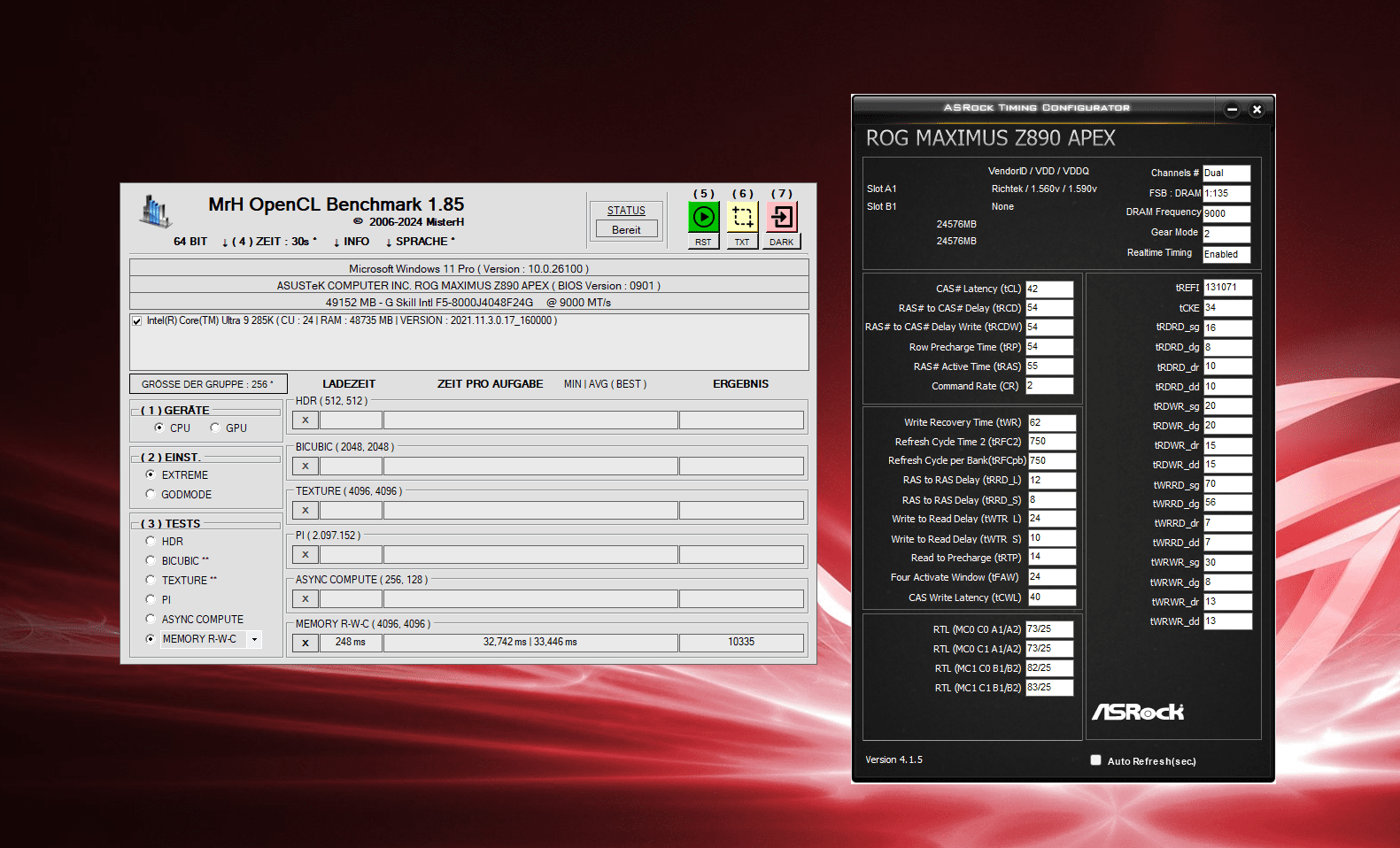Viewport: 1400px width, 848px height.
Task: Click the DRAM Frequency field showing 9000
Action: 1226,213
